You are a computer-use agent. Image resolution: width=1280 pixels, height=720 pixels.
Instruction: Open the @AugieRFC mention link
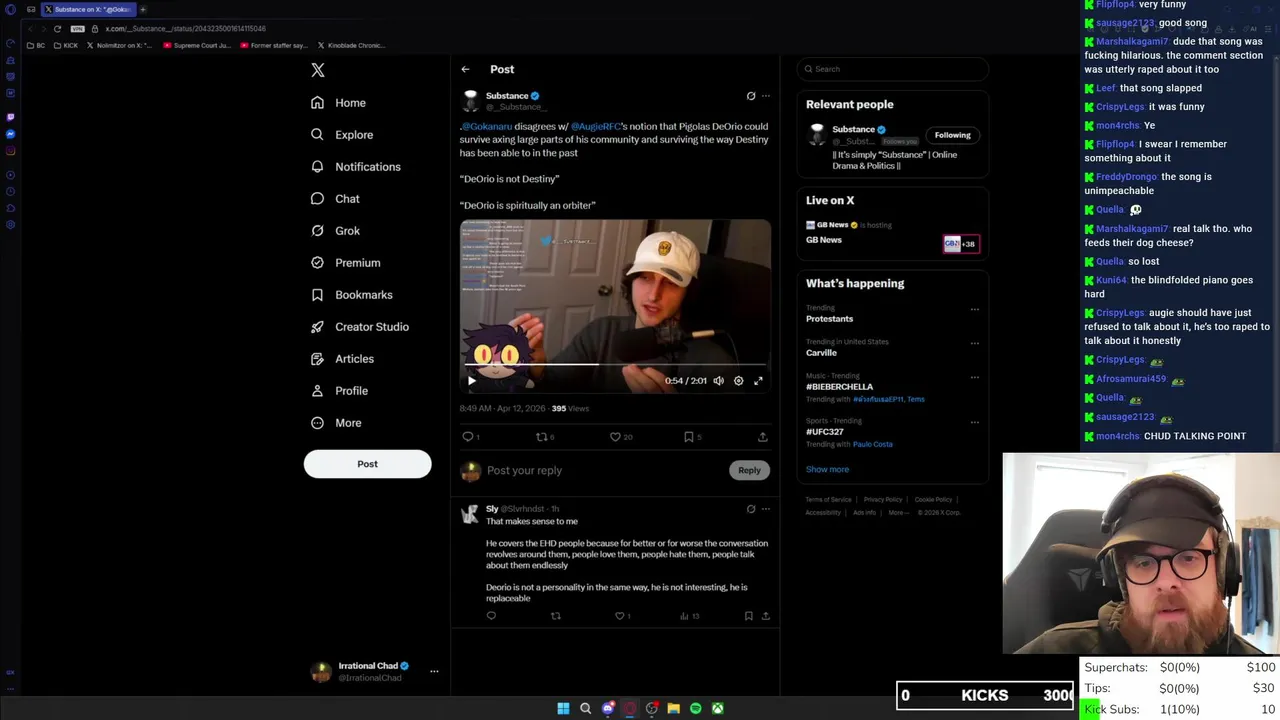(x=595, y=127)
